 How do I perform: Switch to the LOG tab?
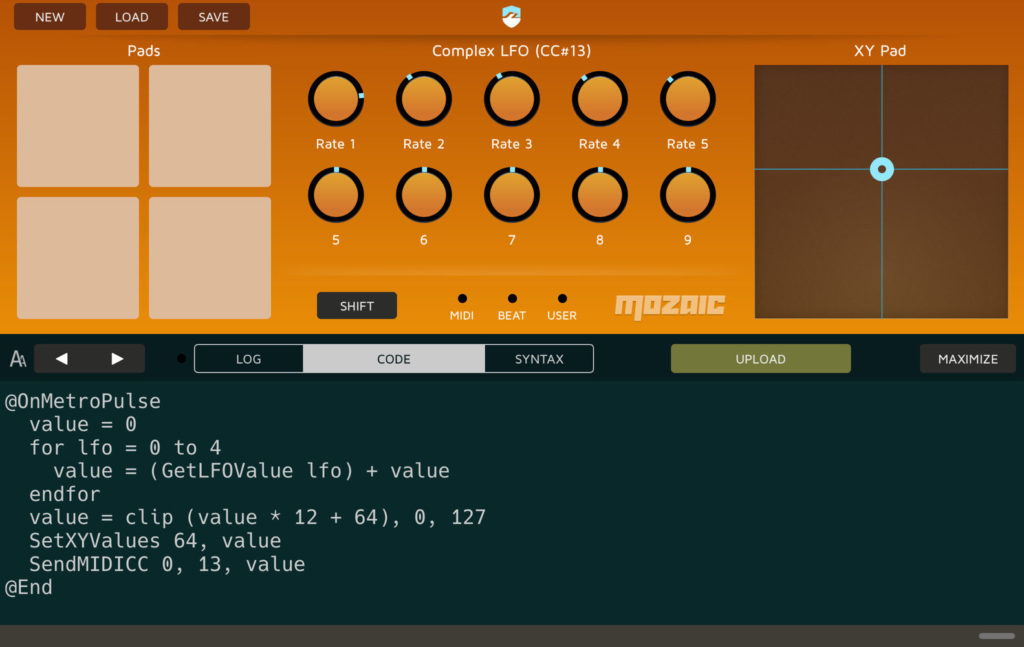tap(248, 358)
